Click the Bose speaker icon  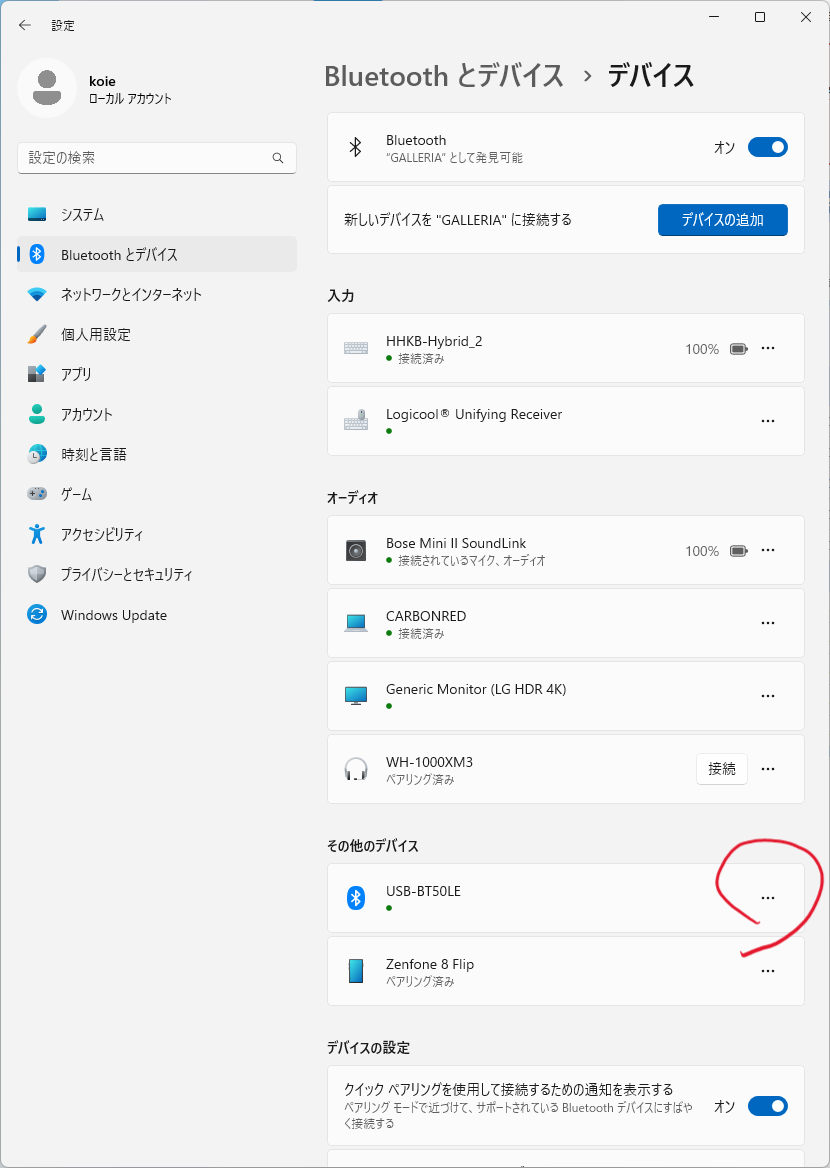(x=356, y=550)
